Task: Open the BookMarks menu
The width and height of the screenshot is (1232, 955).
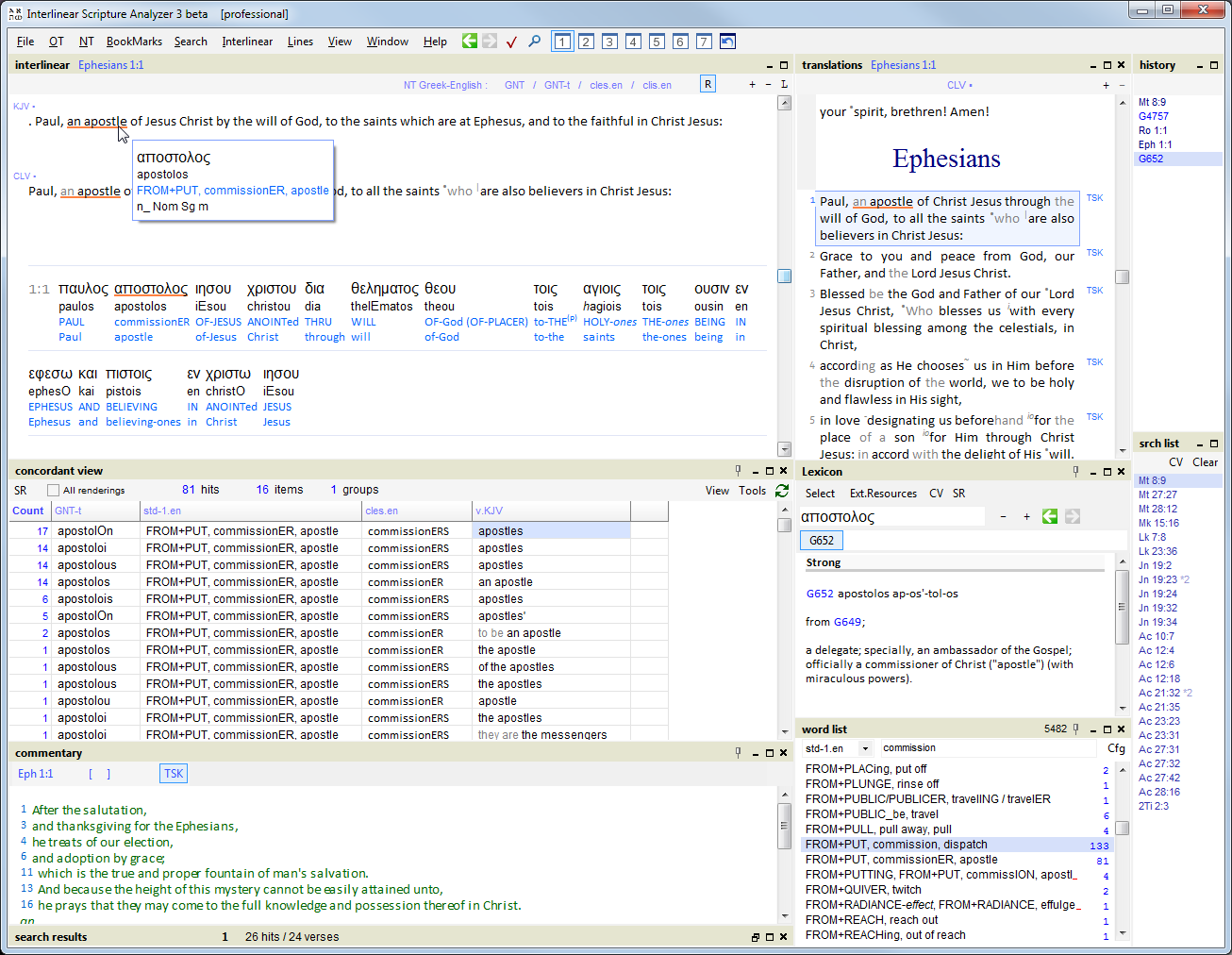Action: tap(134, 42)
